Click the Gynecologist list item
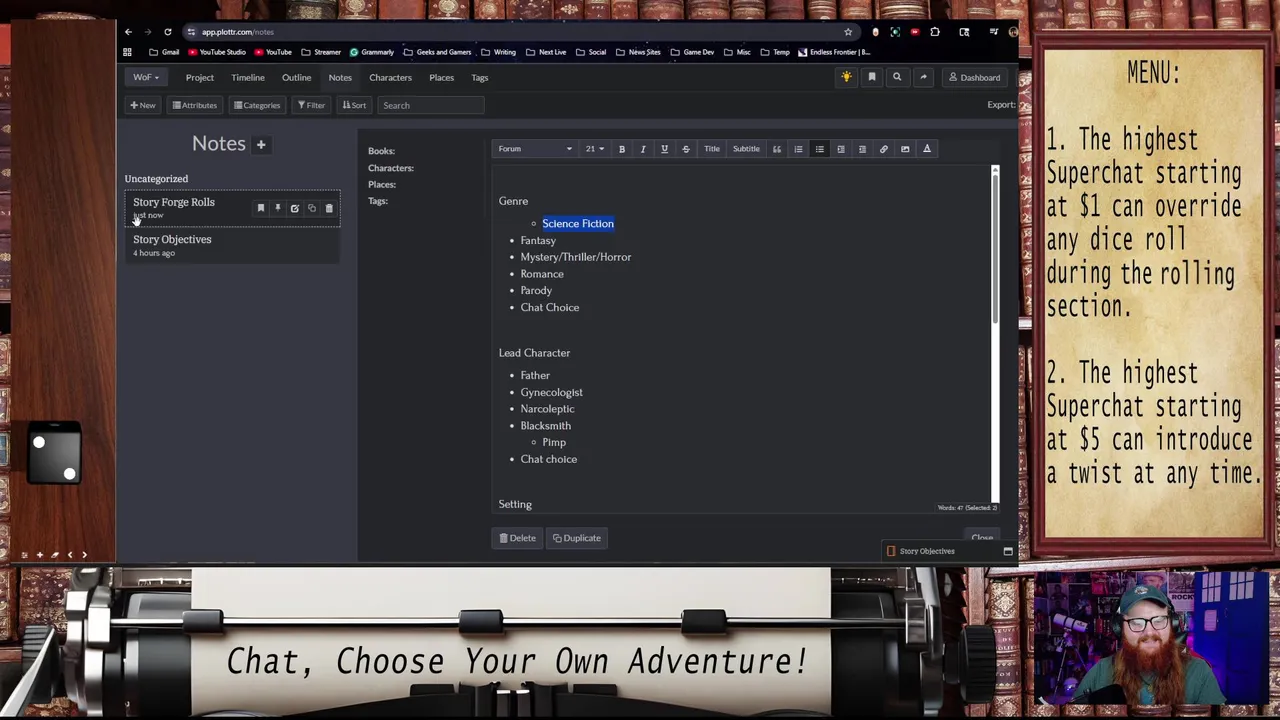 point(551,392)
